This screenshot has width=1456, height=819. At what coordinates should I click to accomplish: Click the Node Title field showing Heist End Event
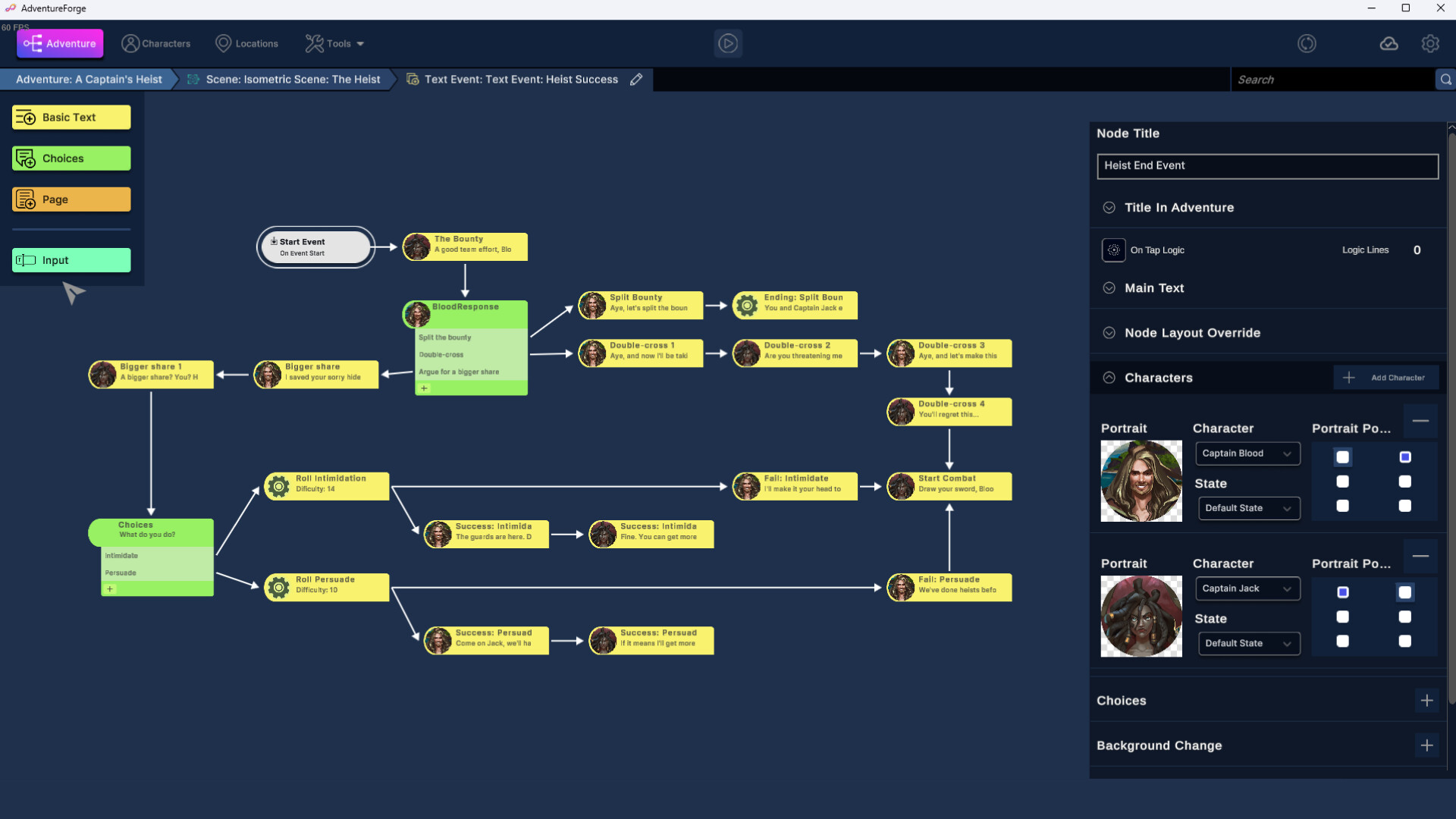click(1267, 166)
